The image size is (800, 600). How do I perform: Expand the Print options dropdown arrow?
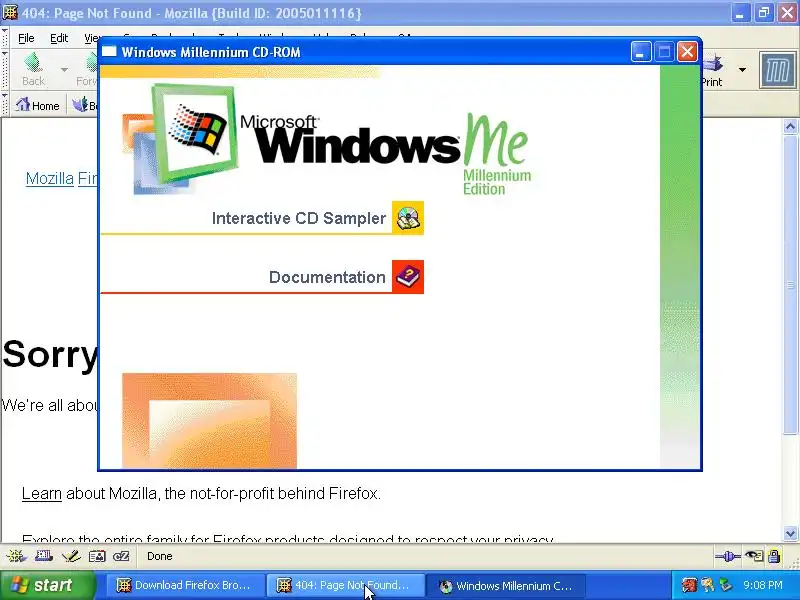[x=742, y=69]
